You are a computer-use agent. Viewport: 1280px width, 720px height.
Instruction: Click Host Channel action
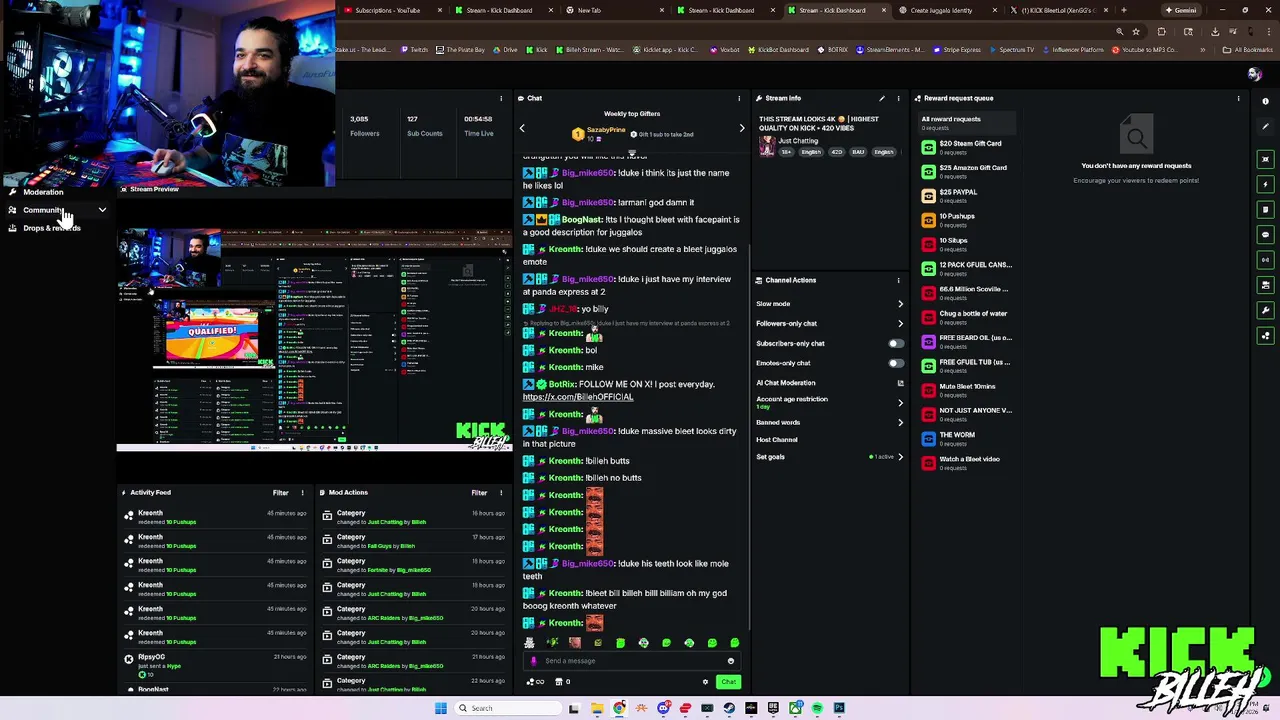(x=777, y=440)
